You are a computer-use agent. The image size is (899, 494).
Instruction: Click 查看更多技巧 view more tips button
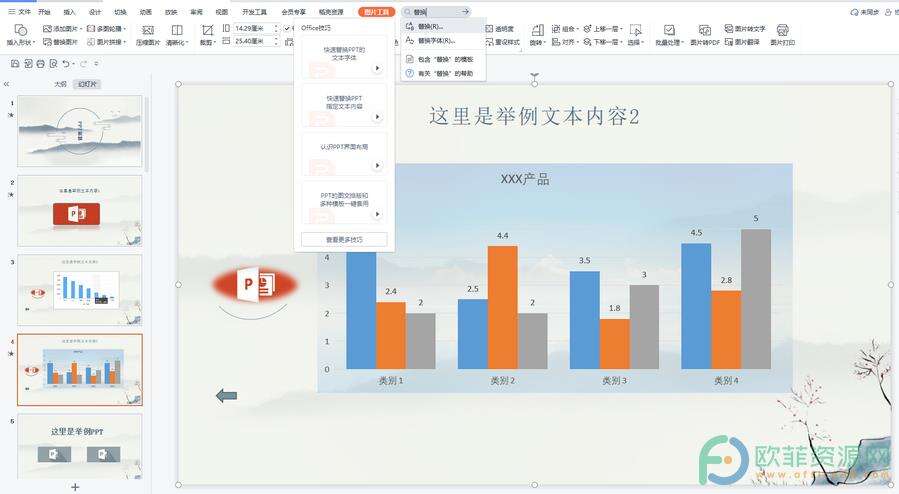[x=344, y=240]
